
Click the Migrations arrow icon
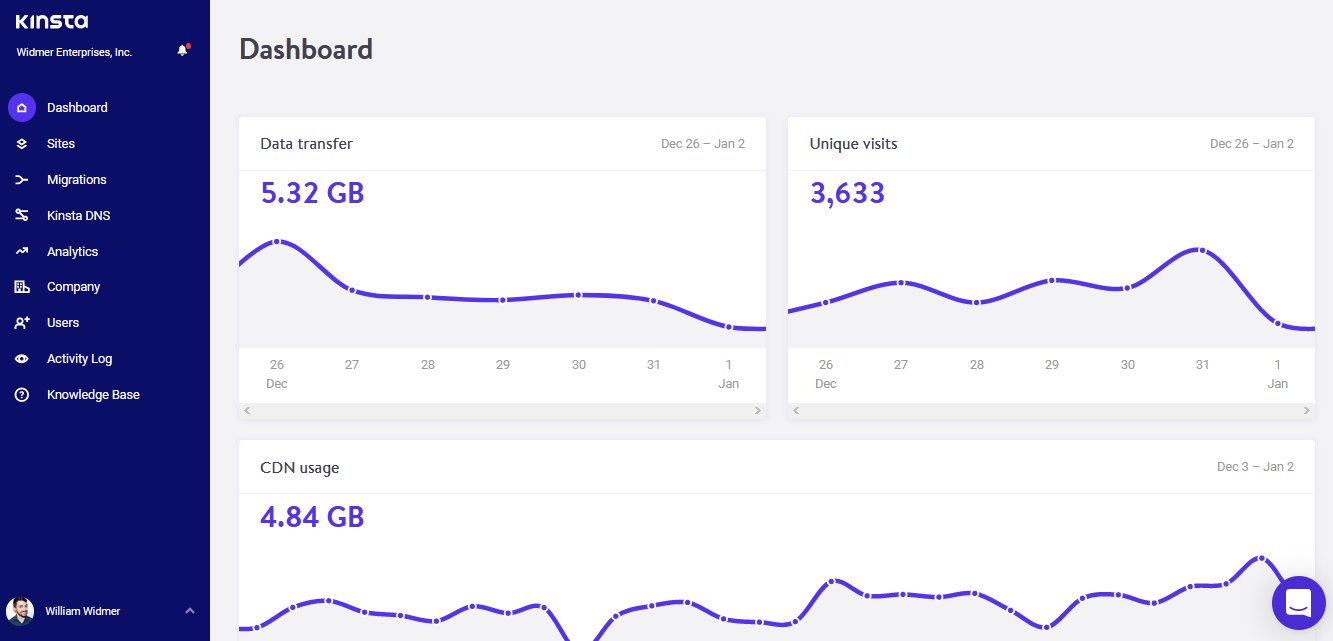pyautogui.click(x=22, y=180)
